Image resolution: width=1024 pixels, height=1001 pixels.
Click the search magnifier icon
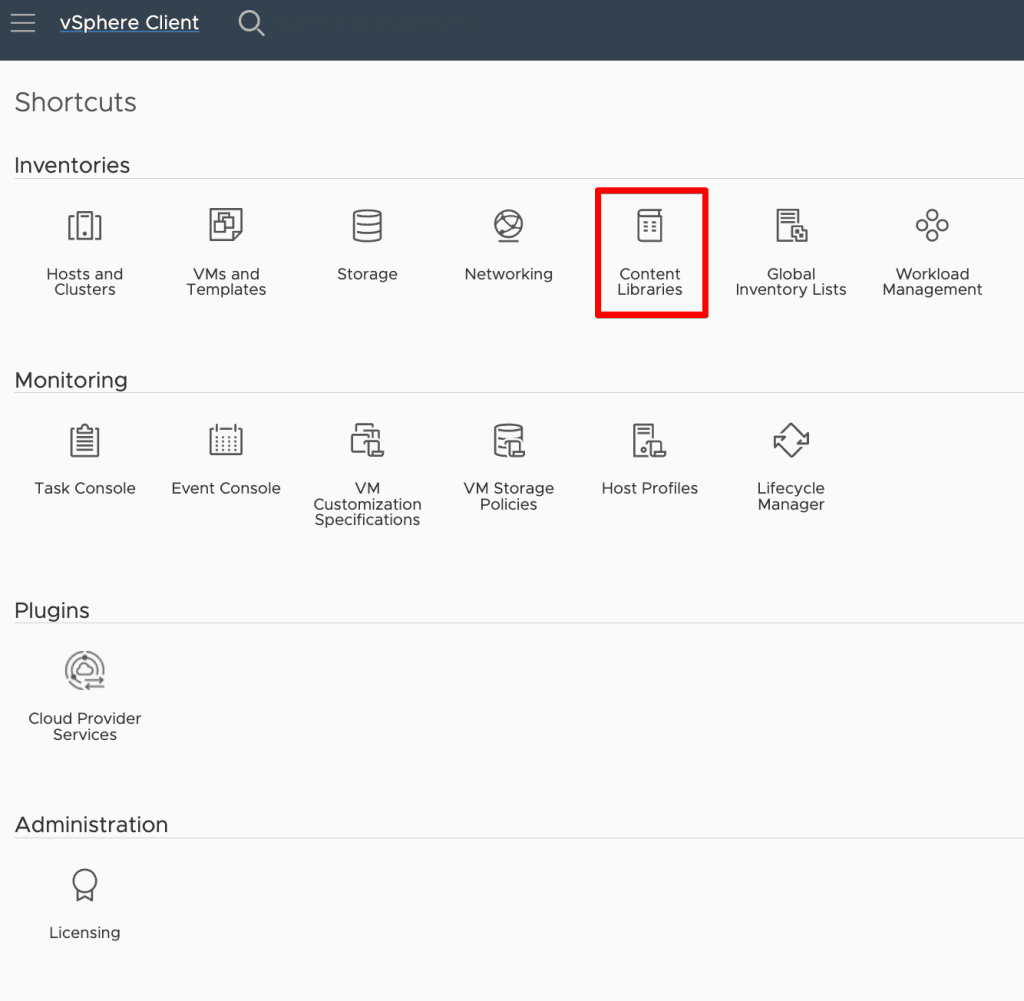click(251, 23)
